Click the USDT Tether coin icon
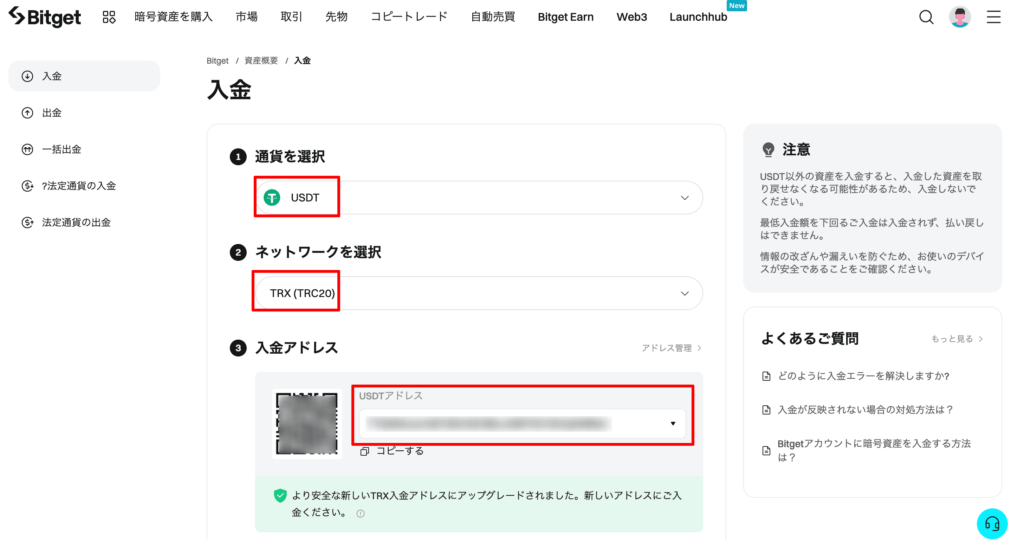 (x=272, y=197)
